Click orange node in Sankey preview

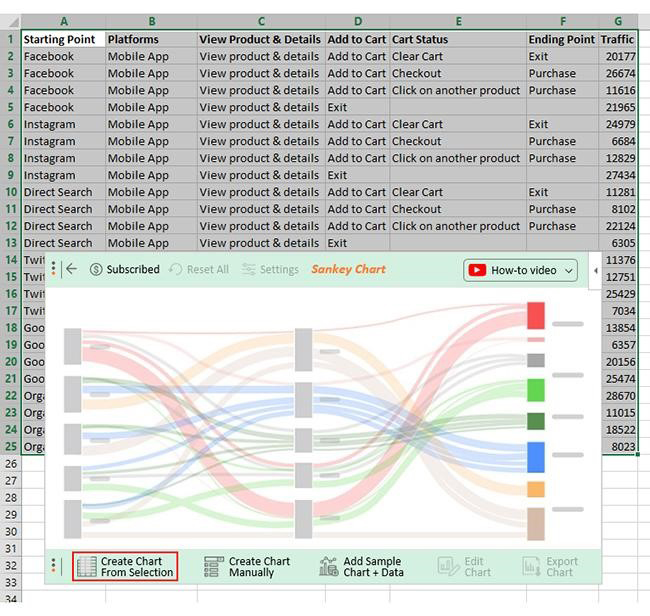point(536,489)
